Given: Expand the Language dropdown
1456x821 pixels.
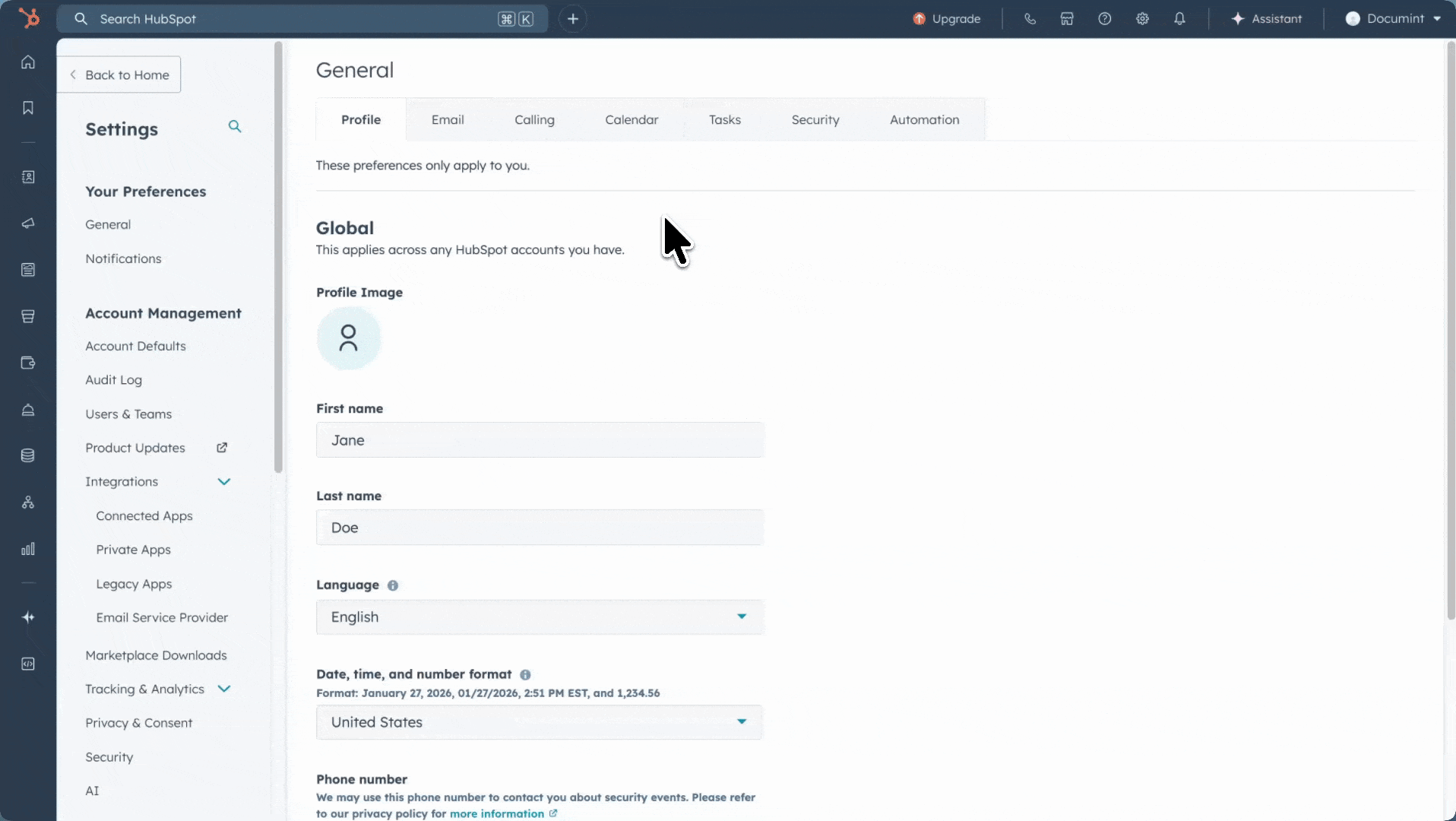Looking at the screenshot, I should click(x=540, y=617).
